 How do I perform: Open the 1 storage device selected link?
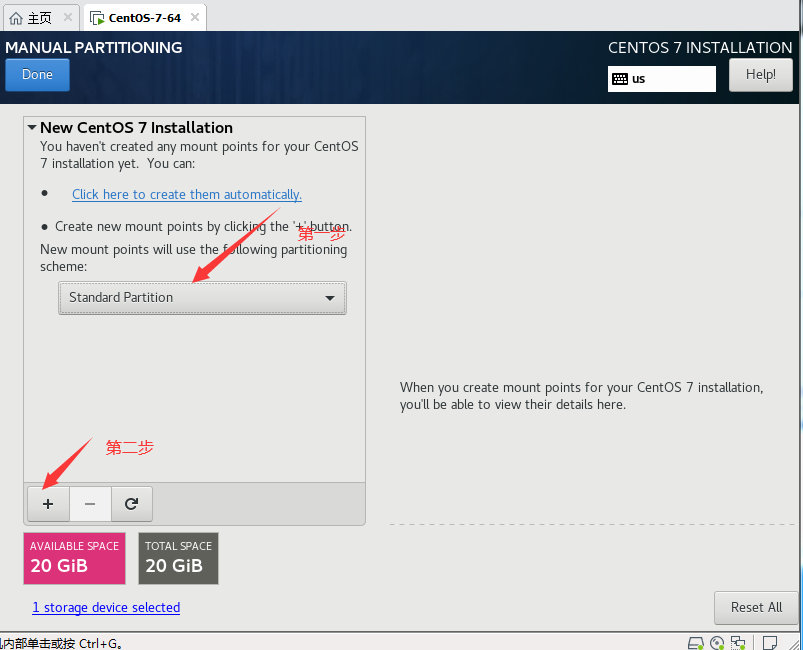[x=106, y=607]
